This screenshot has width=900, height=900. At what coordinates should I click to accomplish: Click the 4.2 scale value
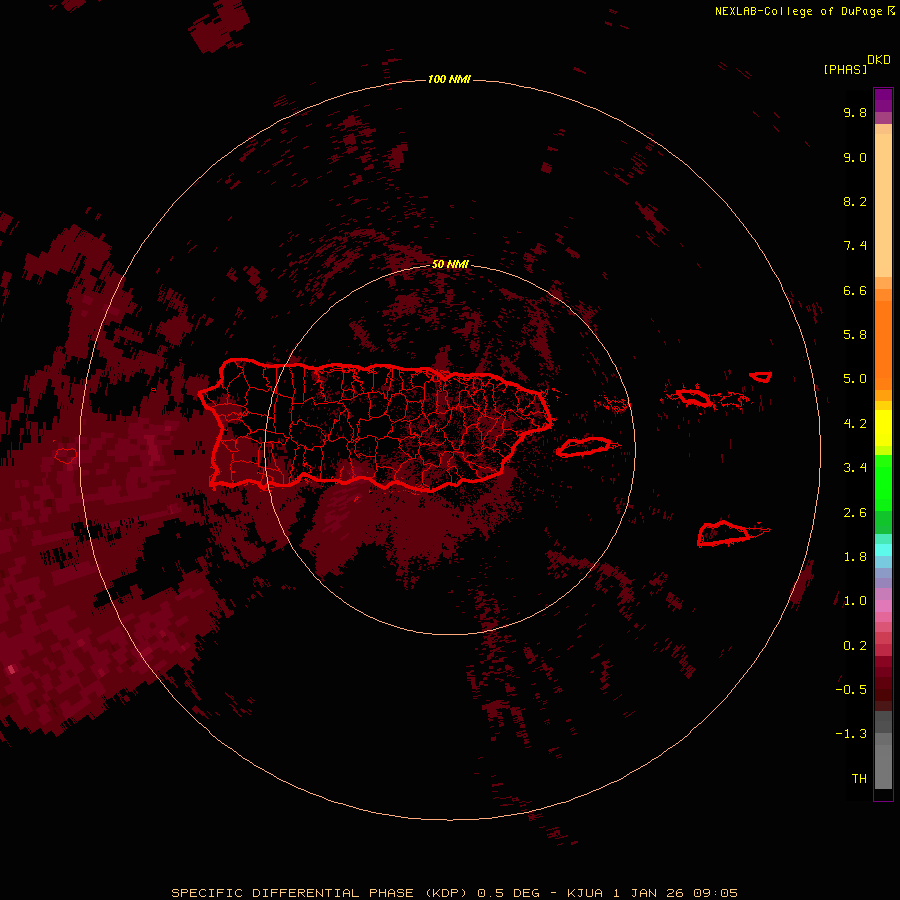click(855, 424)
